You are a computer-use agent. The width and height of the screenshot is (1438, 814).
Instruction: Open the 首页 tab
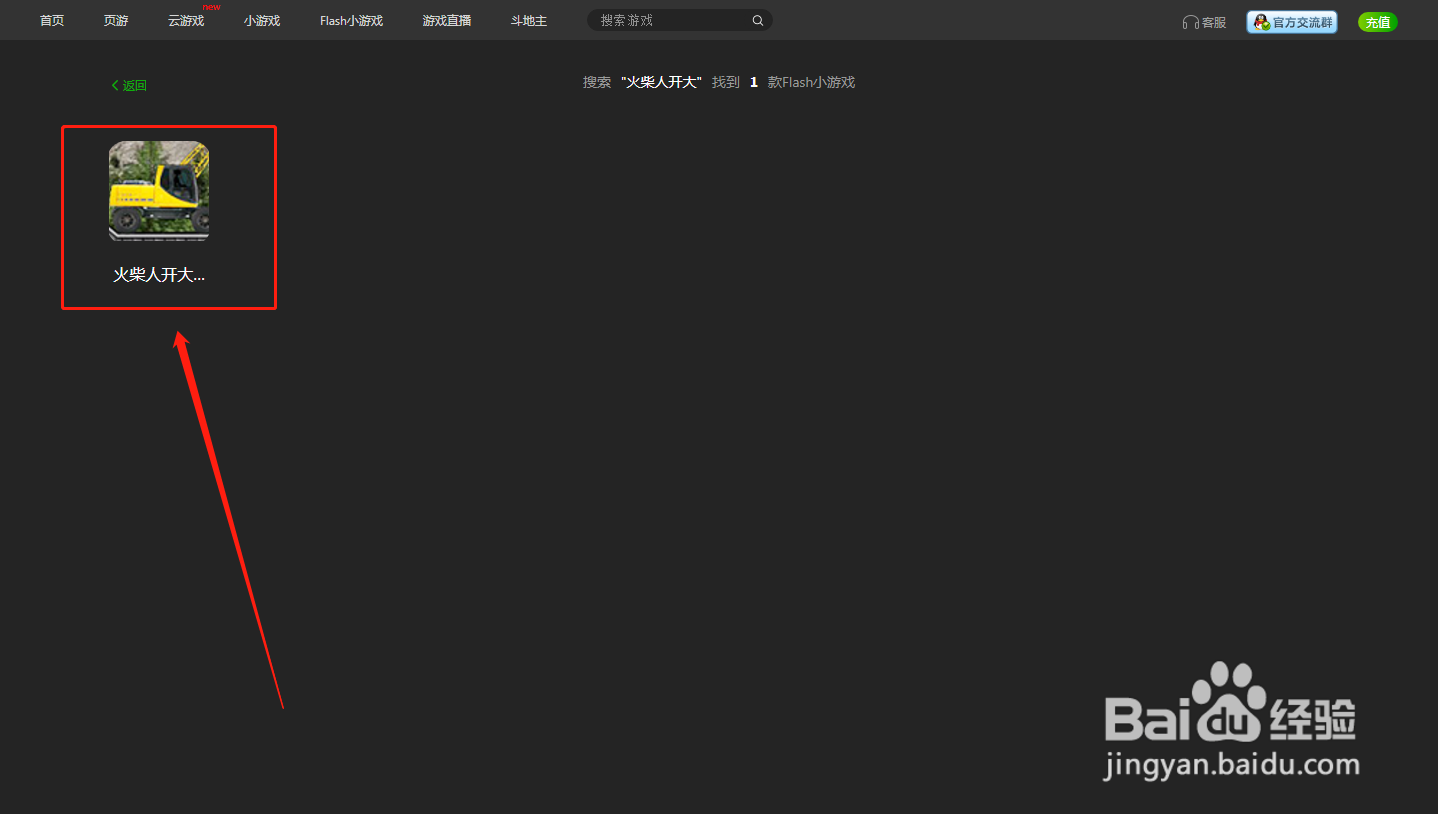(x=52, y=21)
